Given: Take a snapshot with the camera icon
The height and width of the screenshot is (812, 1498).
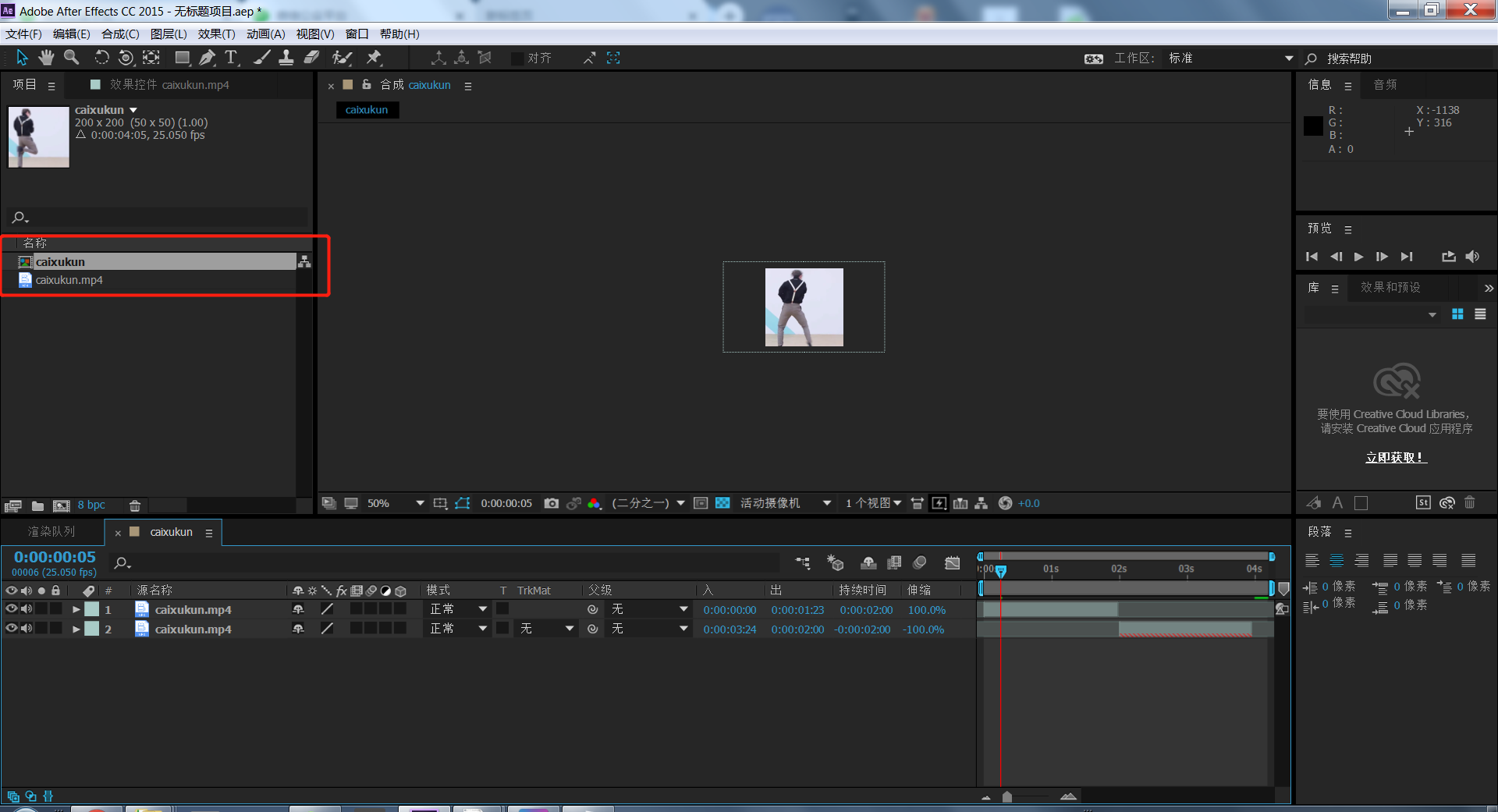Looking at the screenshot, I should [x=552, y=503].
